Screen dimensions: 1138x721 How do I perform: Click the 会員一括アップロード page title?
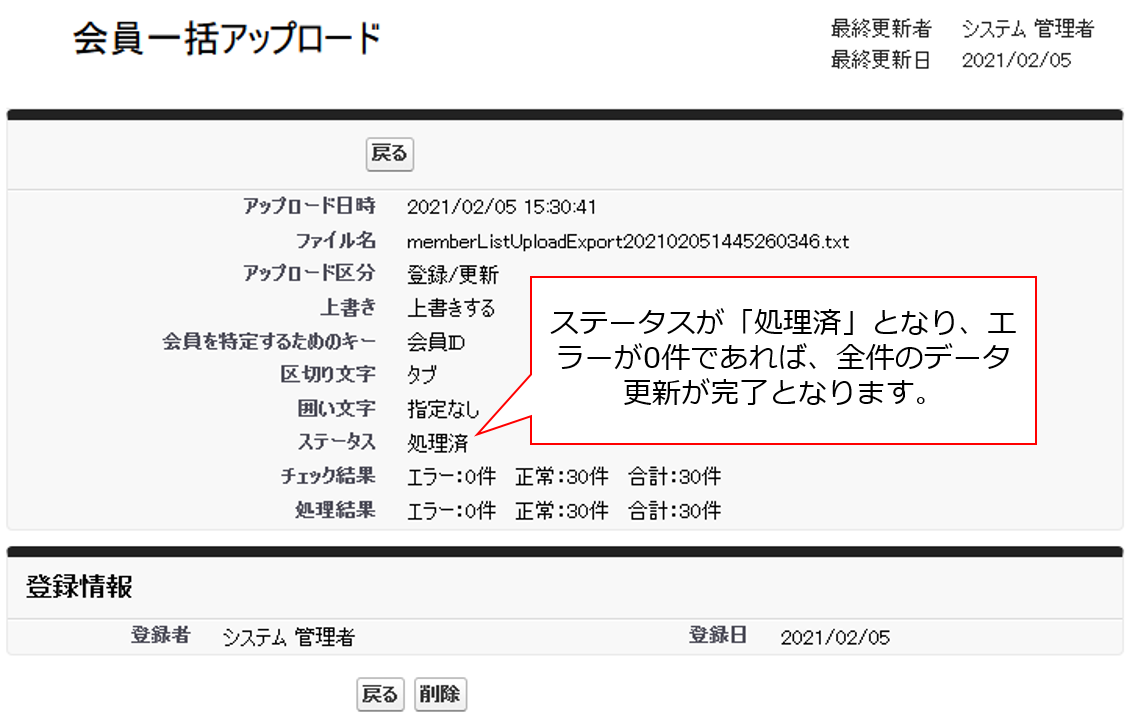tap(227, 39)
